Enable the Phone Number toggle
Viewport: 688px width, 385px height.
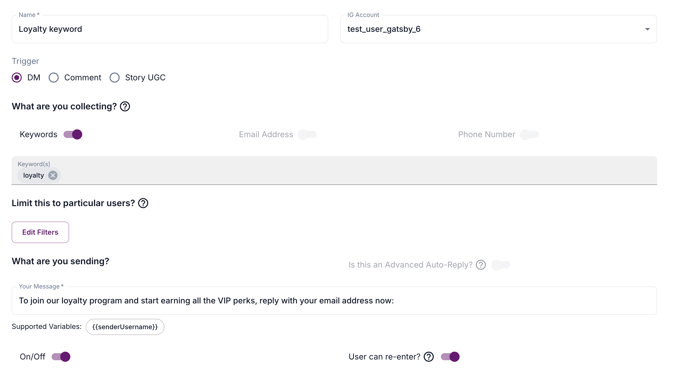tap(529, 134)
